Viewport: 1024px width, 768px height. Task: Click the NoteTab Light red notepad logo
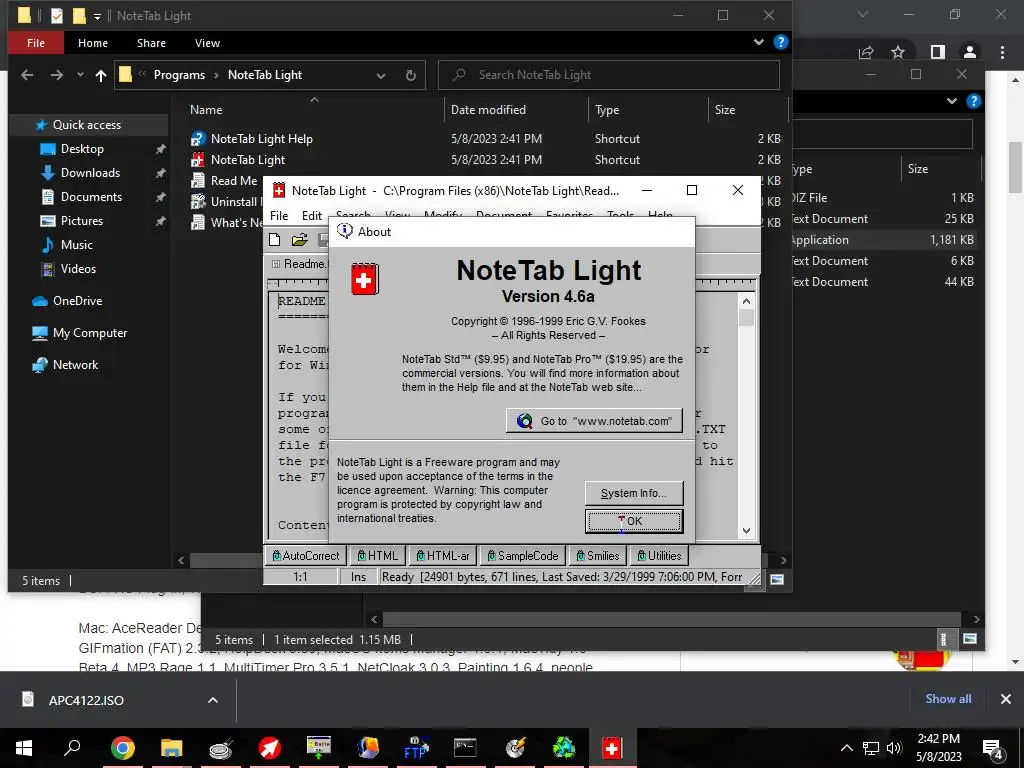pyautogui.click(x=364, y=280)
